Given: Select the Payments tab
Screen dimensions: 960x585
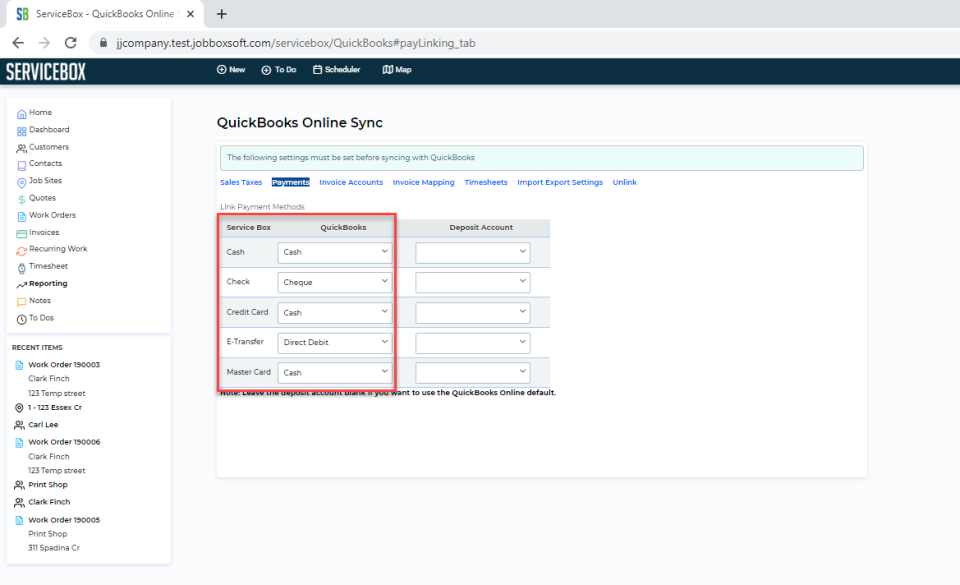Looking at the screenshot, I should 291,182.
